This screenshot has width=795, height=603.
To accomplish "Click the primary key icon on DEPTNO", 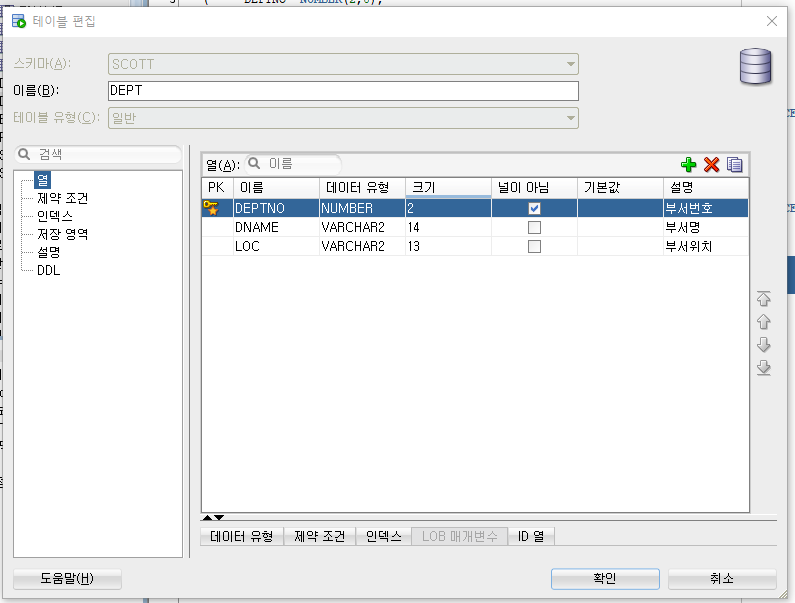I will tap(211, 207).
